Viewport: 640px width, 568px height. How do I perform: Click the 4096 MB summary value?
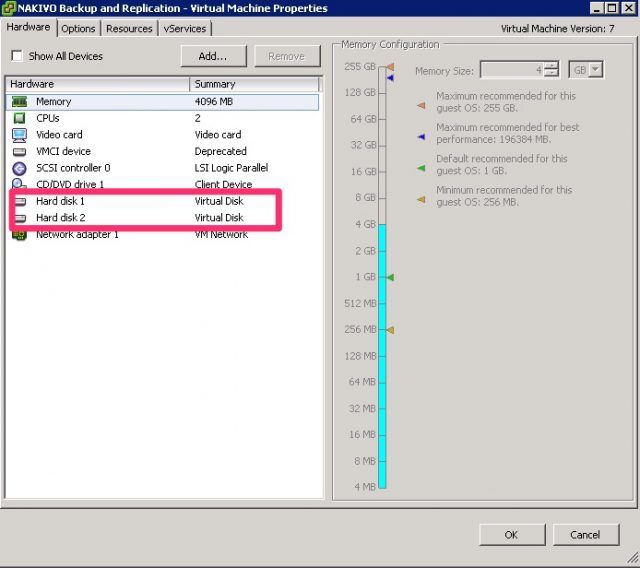point(213,102)
